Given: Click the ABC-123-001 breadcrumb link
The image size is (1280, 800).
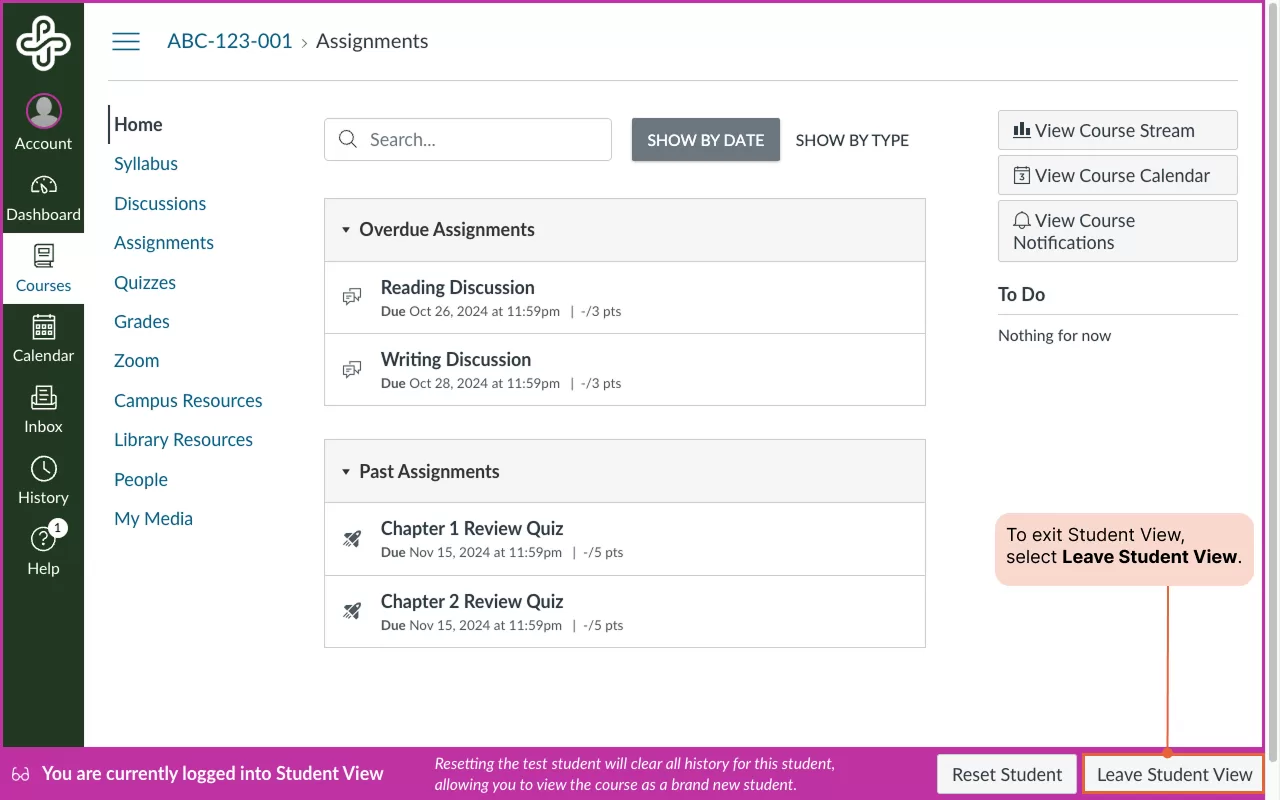Looking at the screenshot, I should pyautogui.click(x=230, y=41).
